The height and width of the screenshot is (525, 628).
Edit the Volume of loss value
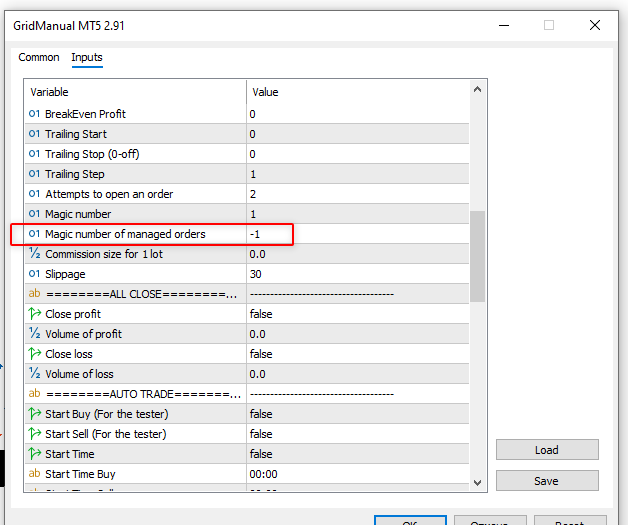point(358,374)
